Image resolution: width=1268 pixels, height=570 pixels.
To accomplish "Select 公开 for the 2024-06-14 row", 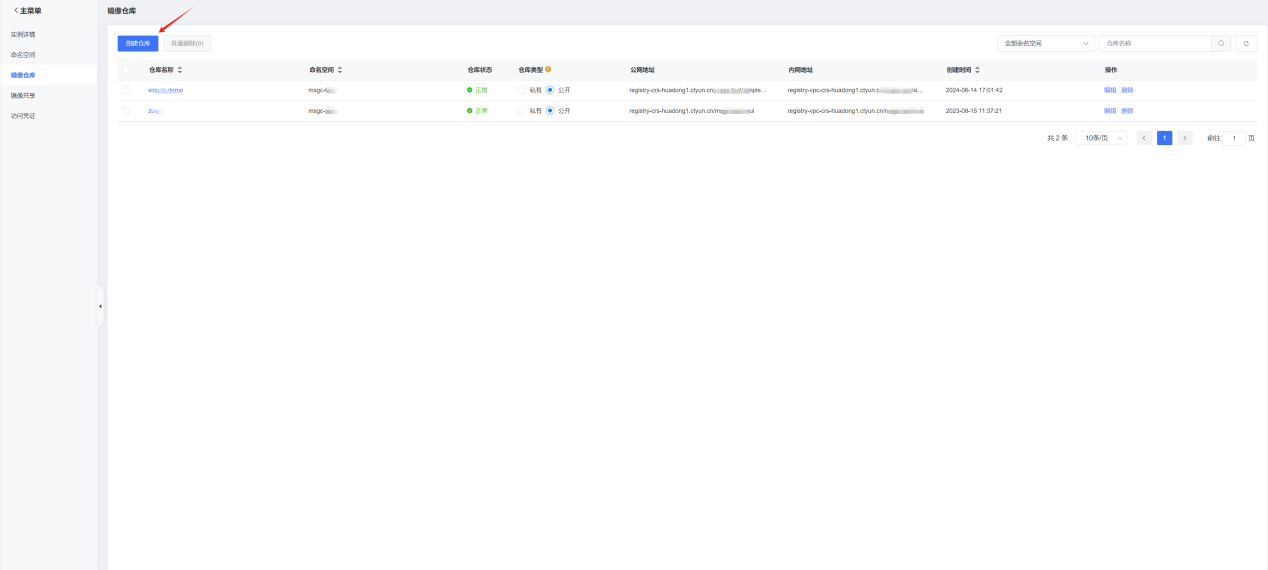I will [550, 90].
